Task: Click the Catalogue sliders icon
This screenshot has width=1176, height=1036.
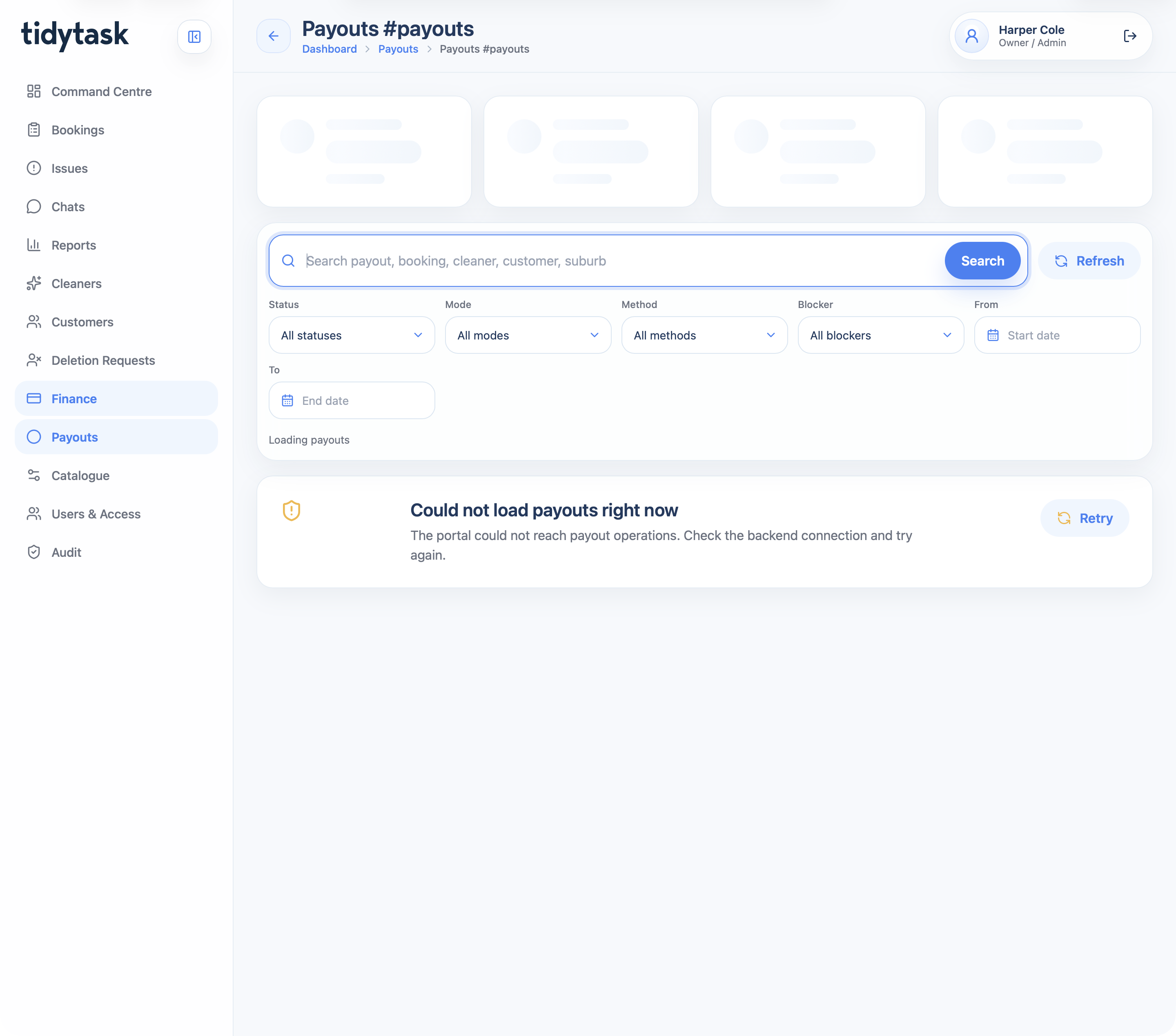Action: [x=34, y=476]
